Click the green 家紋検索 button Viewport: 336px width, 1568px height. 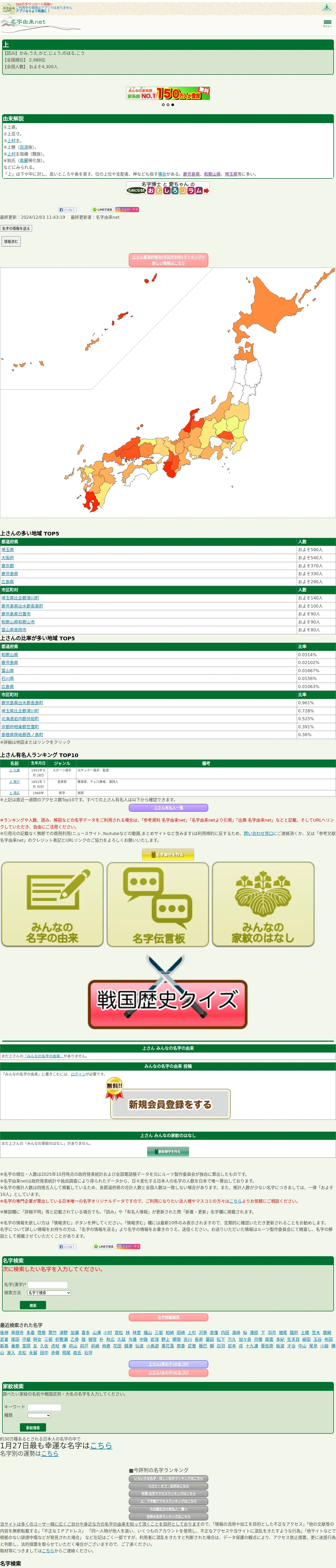[33, 1427]
